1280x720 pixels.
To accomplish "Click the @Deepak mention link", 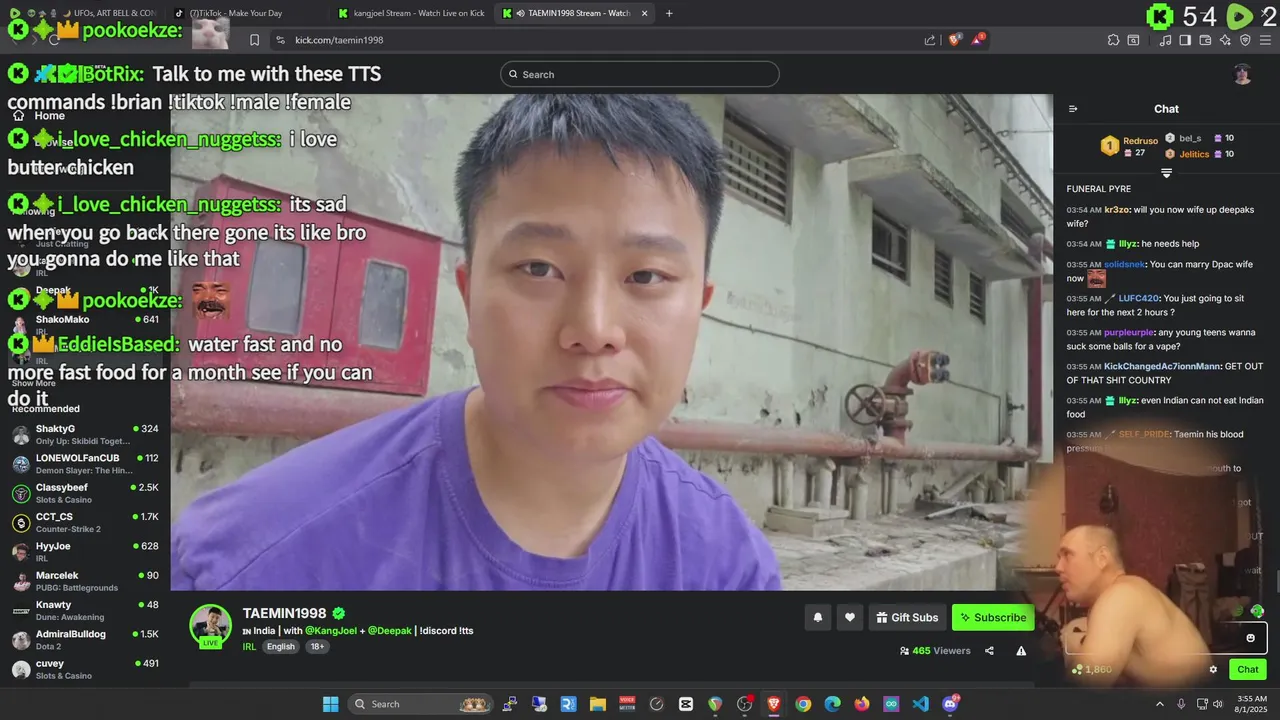I will point(390,631).
